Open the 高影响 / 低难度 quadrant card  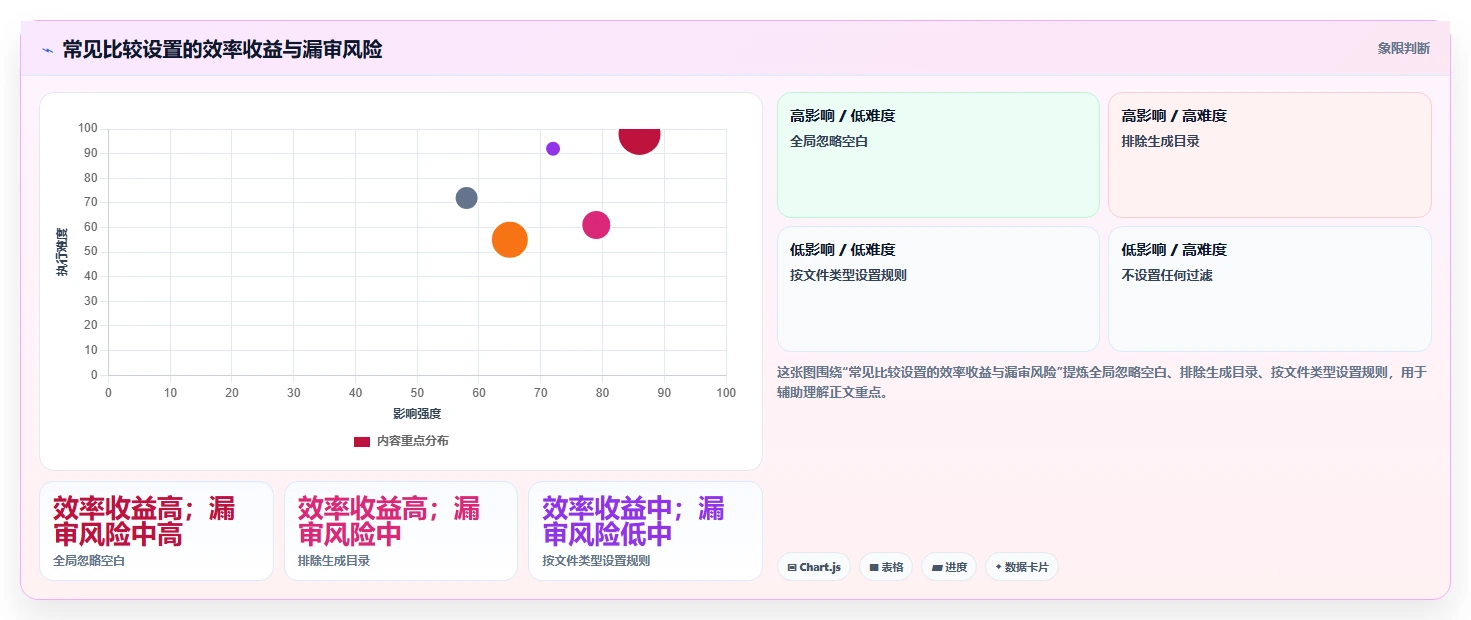tap(938, 155)
